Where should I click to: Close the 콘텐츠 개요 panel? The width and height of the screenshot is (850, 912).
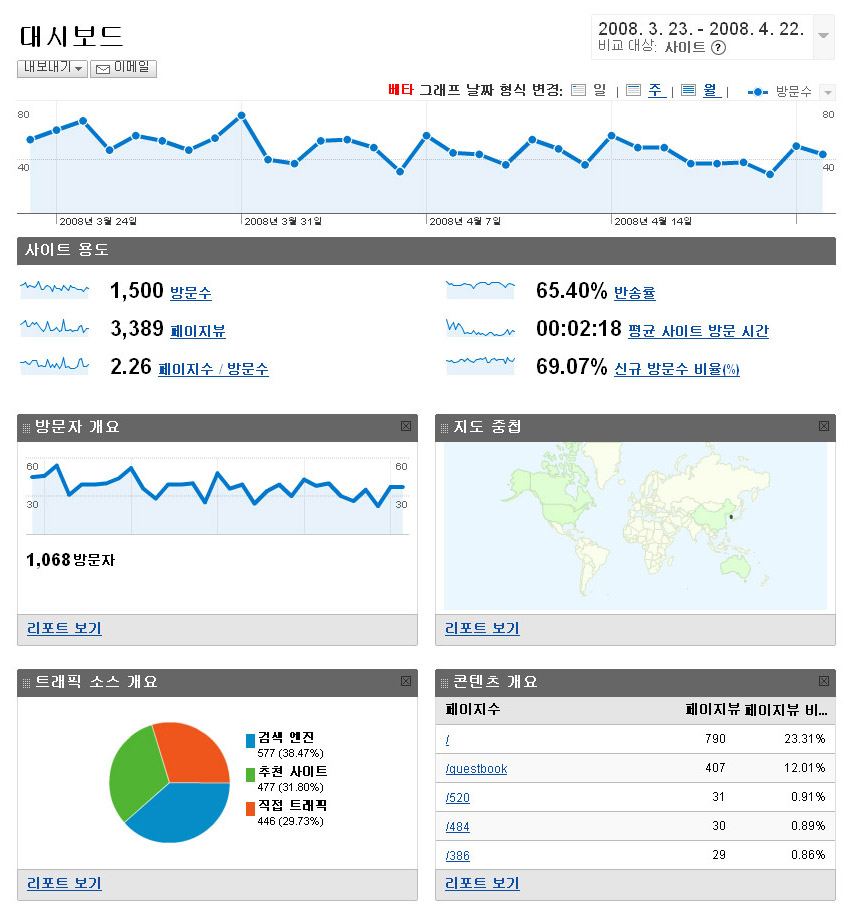click(x=824, y=681)
